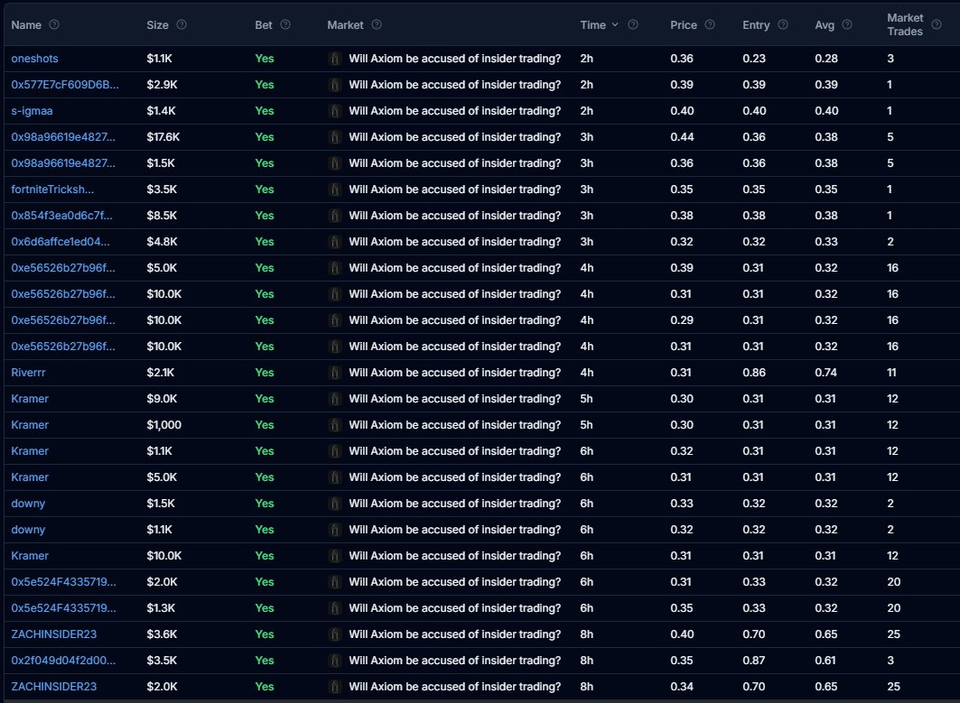Click the market icon in fortniteTricksh row

[x=335, y=190]
